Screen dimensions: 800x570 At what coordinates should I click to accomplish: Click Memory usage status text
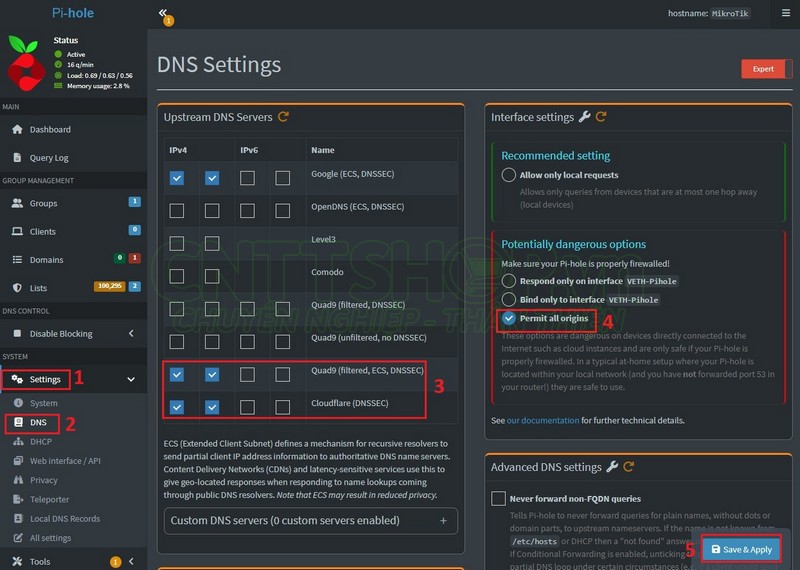(98, 86)
